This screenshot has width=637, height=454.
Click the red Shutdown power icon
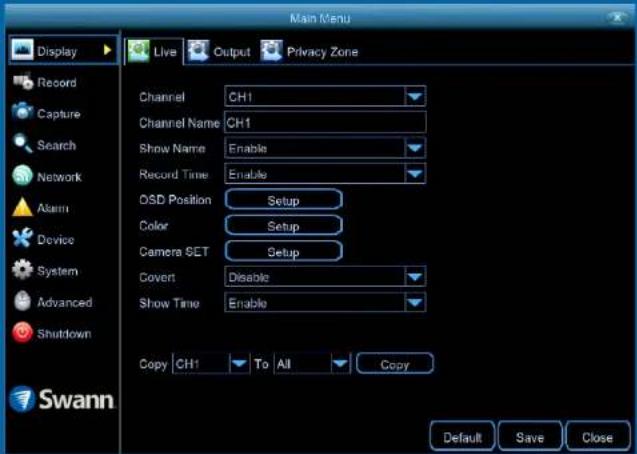click(22, 333)
